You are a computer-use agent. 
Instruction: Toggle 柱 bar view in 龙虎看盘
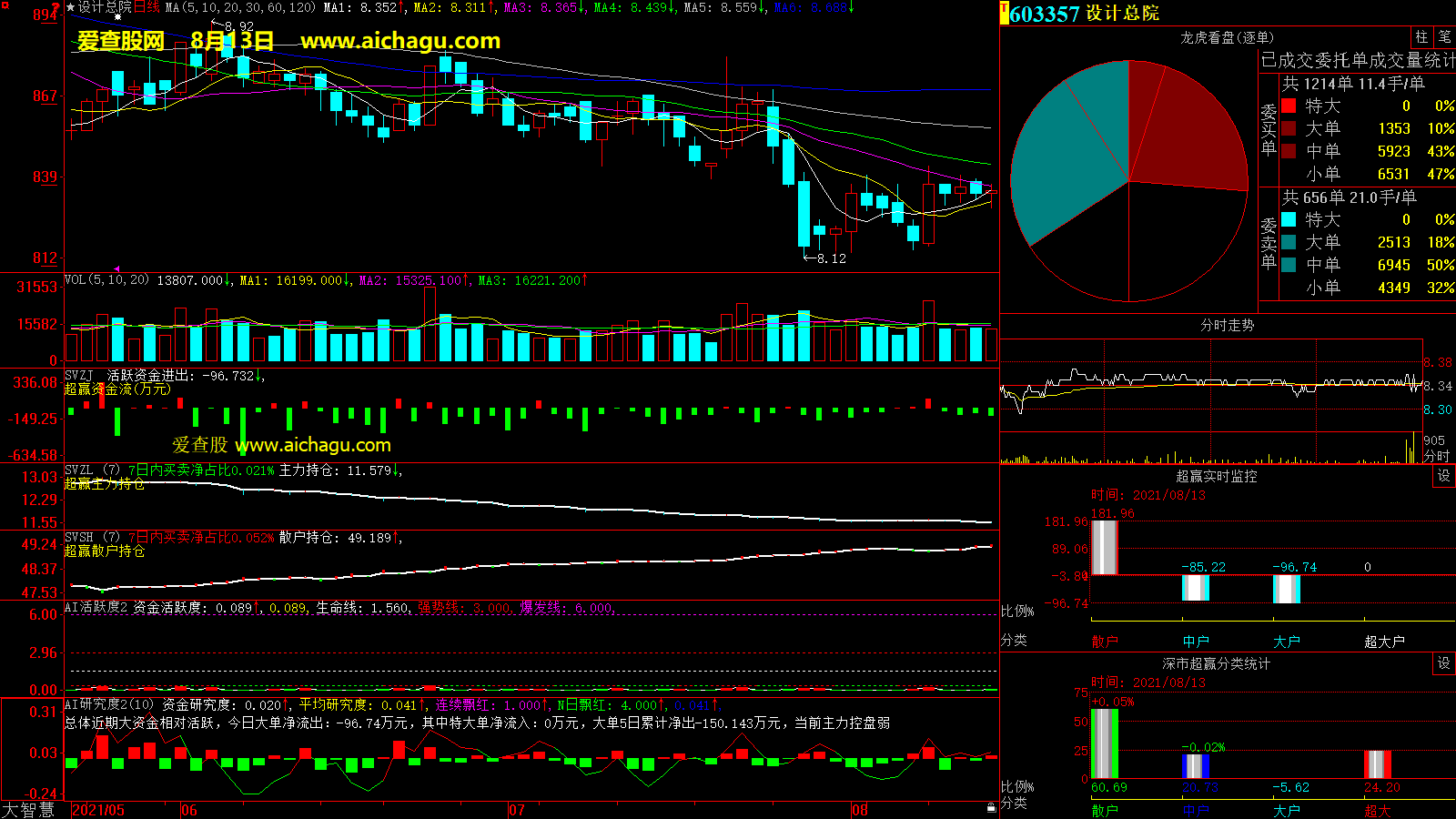(1421, 36)
